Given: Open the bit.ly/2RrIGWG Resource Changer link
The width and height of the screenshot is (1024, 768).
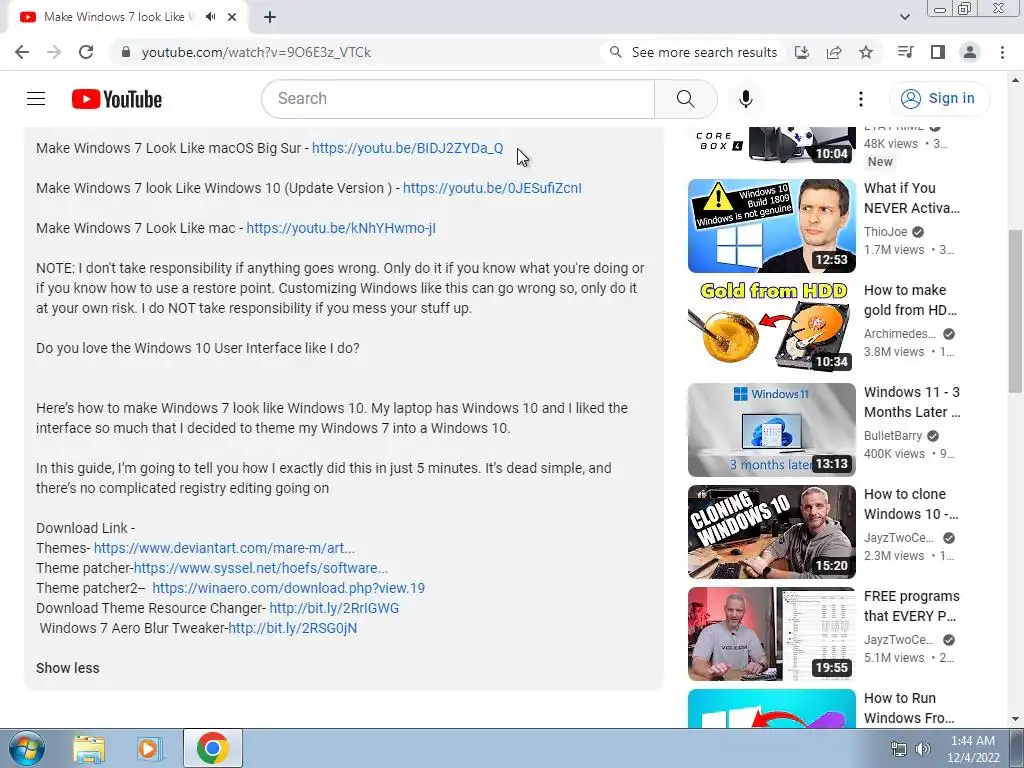Looking at the screenshot, I should (334, 608).
